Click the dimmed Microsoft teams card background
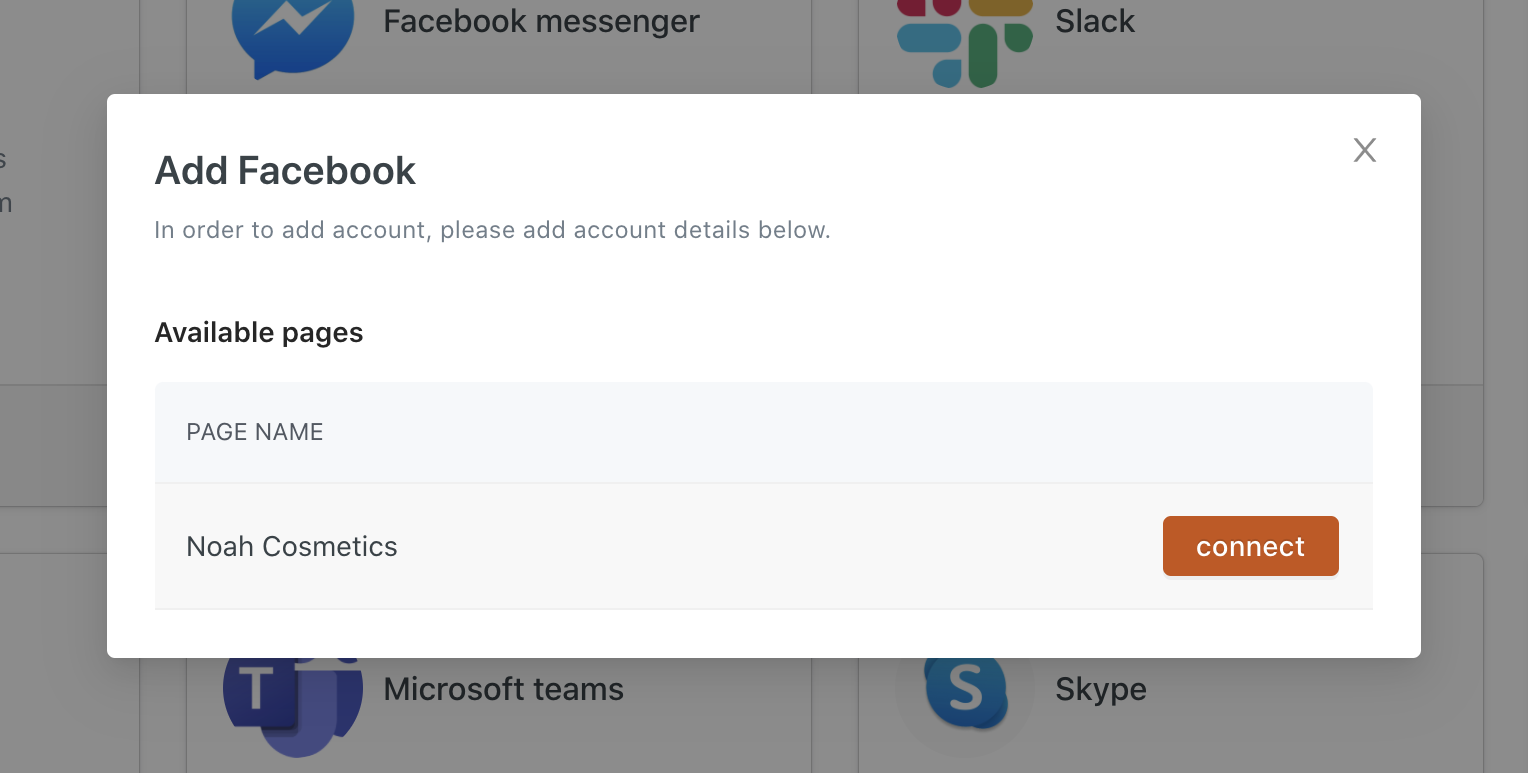 click(x=498, y=716)
